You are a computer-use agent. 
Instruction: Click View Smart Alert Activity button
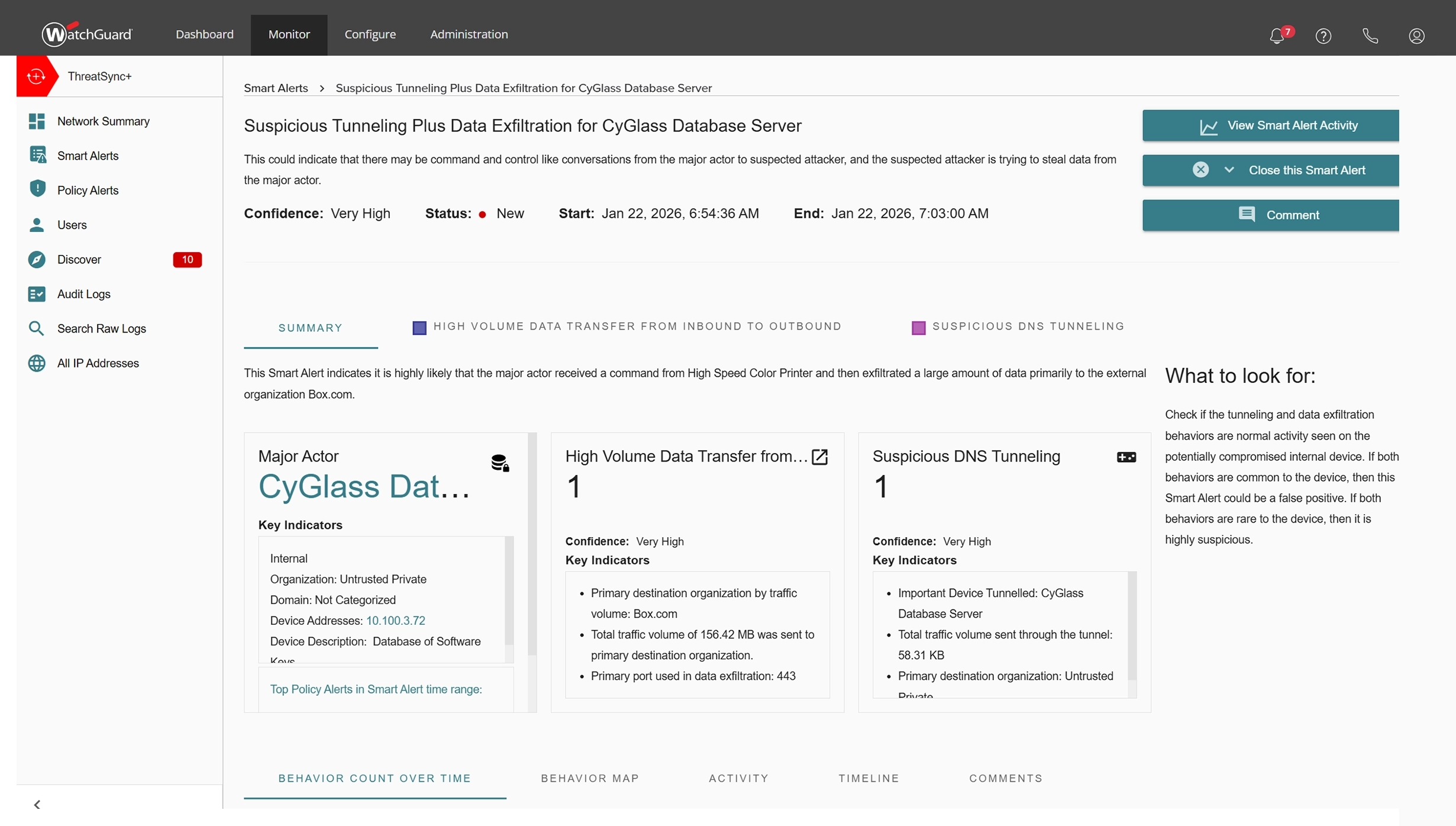point(1270,125)
